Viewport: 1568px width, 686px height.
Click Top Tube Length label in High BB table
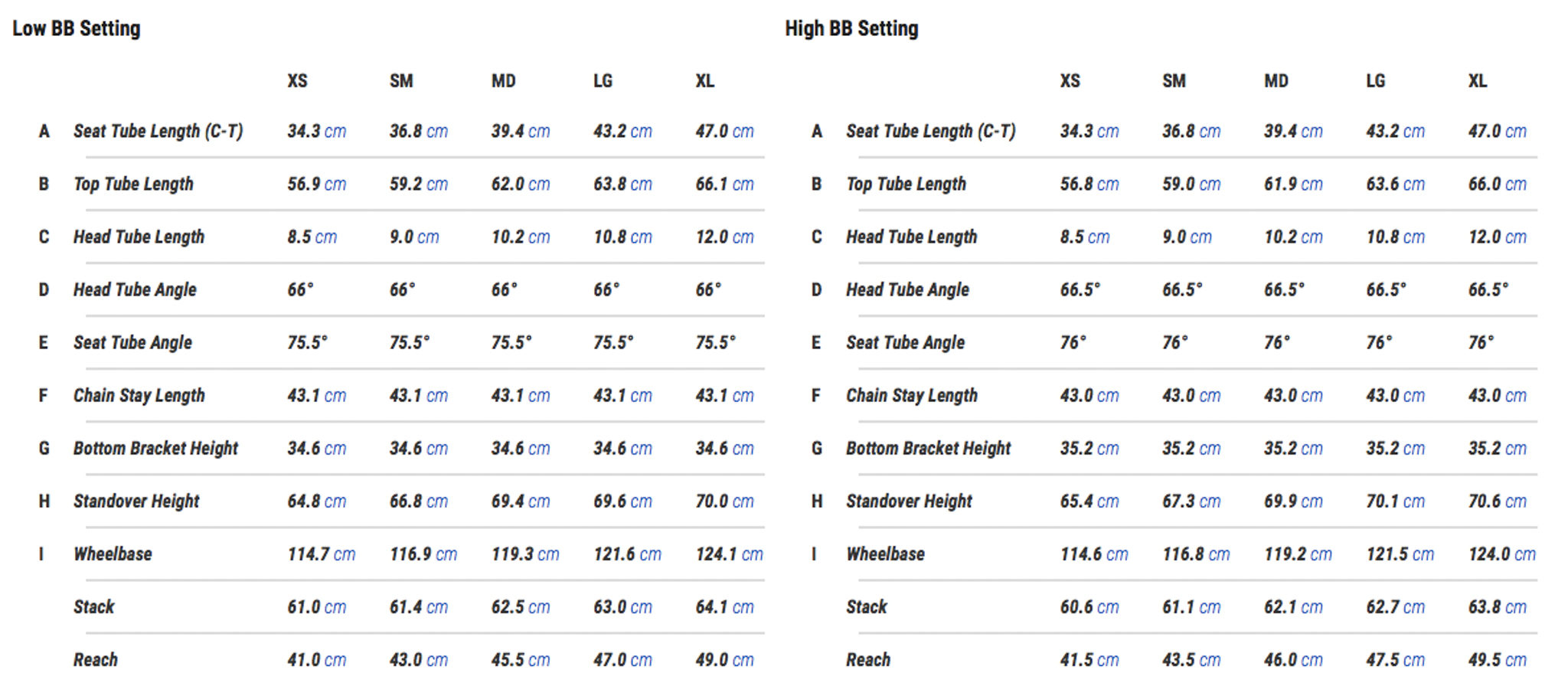(906, 184)
